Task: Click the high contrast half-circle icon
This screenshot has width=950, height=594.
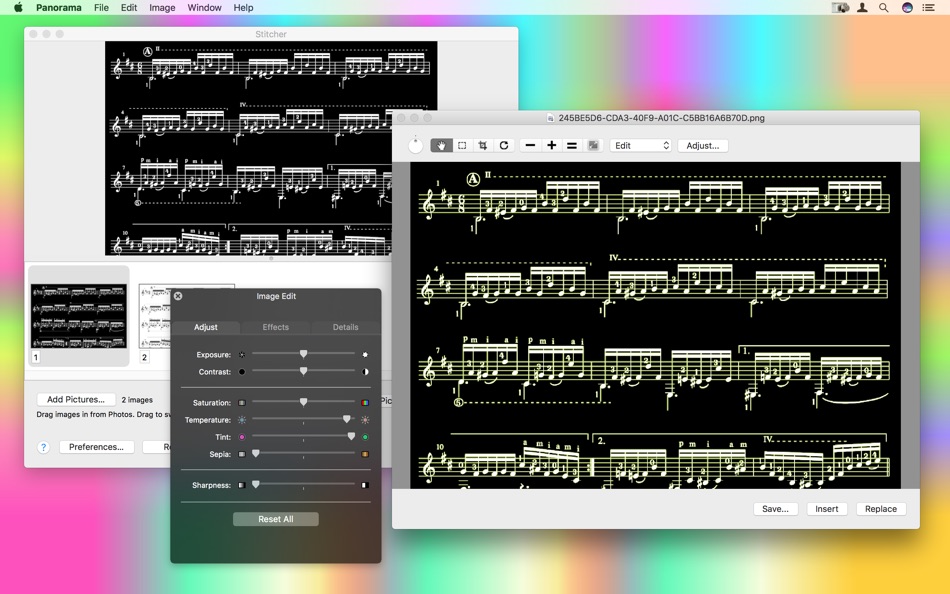Action: point(365,372)
